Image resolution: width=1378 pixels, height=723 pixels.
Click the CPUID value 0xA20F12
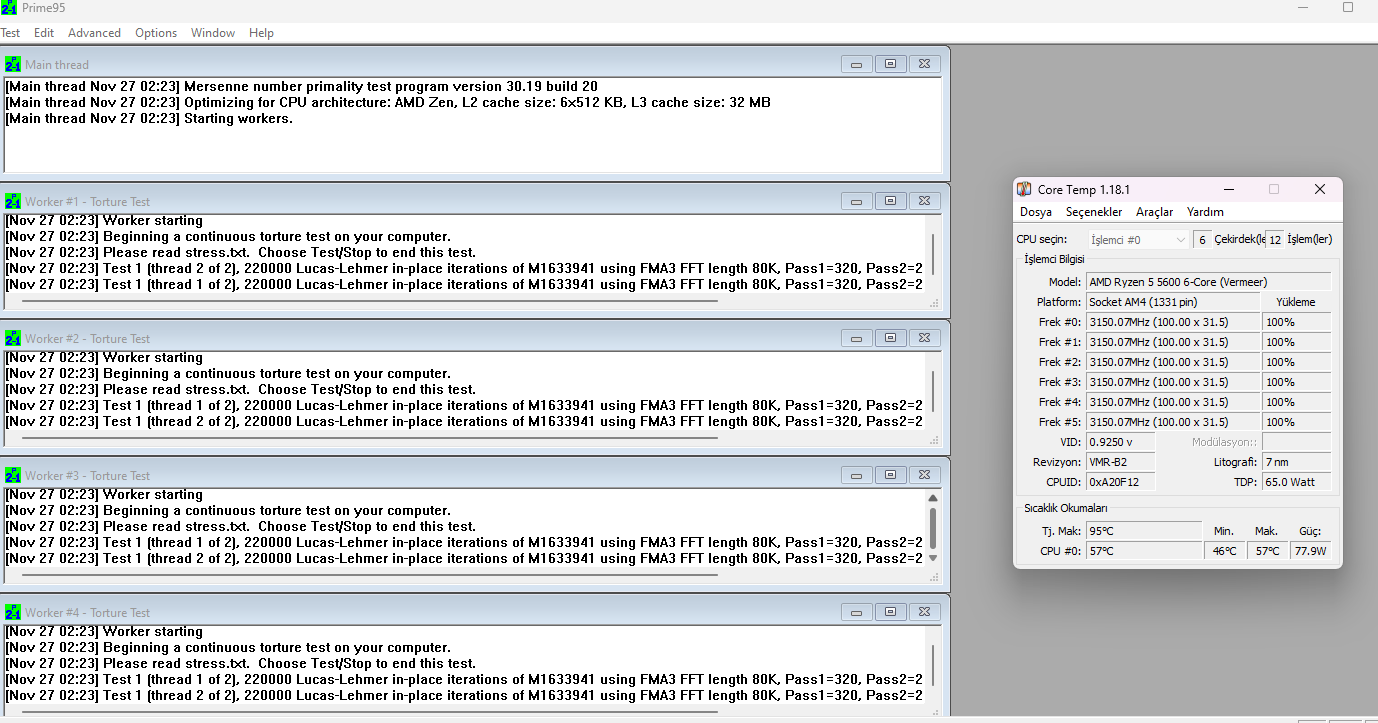[x=1120, y=482]
